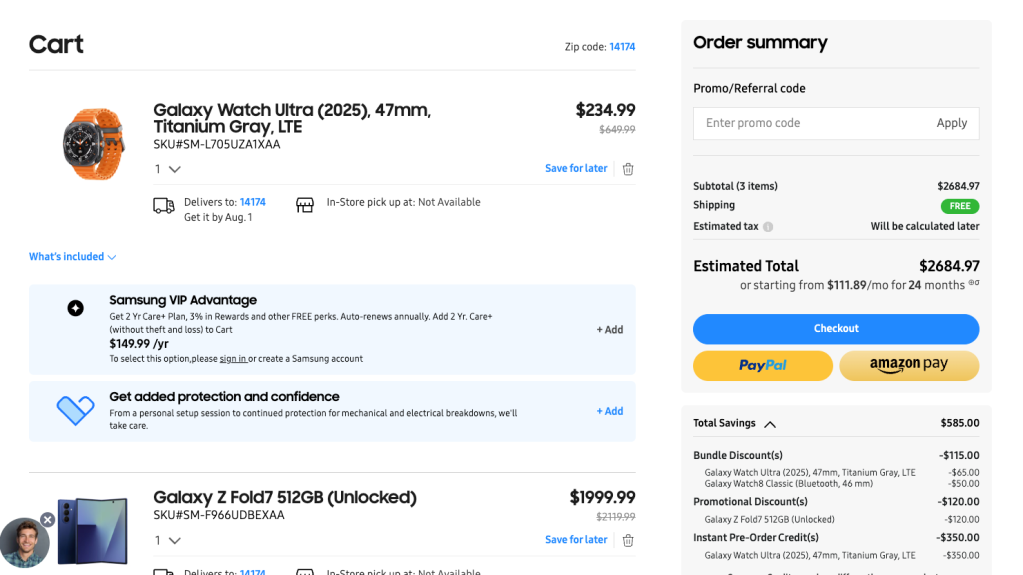
Task: Add protection and confidence plan
Action: (609, 411)
